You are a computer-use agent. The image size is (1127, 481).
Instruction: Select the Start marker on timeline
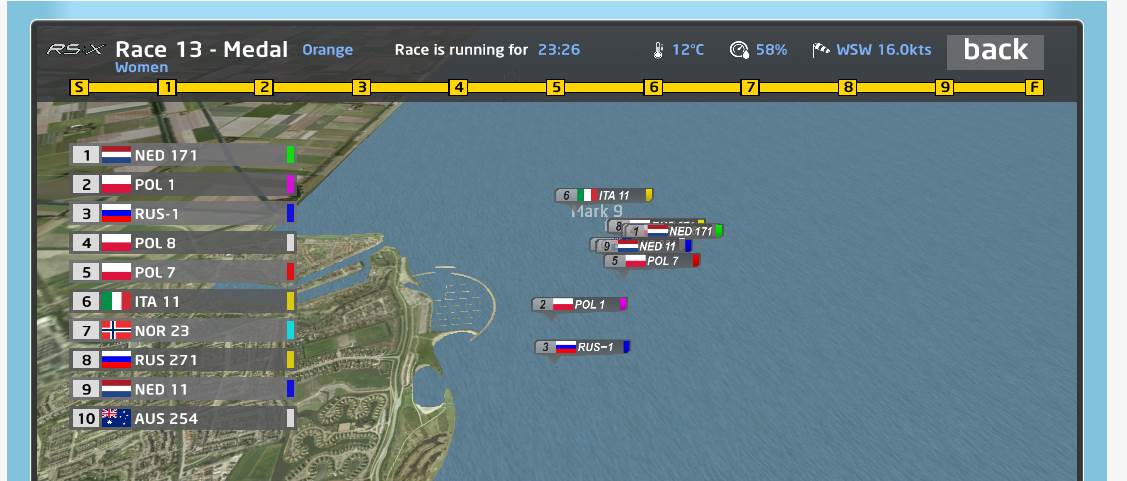tap(79, 88)
